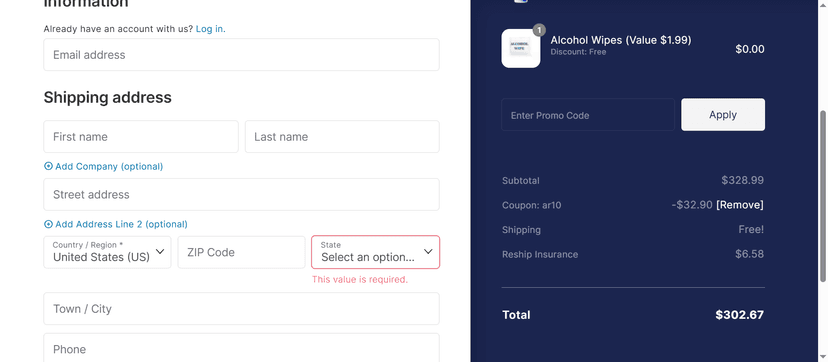Click the chevron arrow in the State field
The height and width of the screenshot is (362, 828).
pyautogui.click(x=428, y=252)
